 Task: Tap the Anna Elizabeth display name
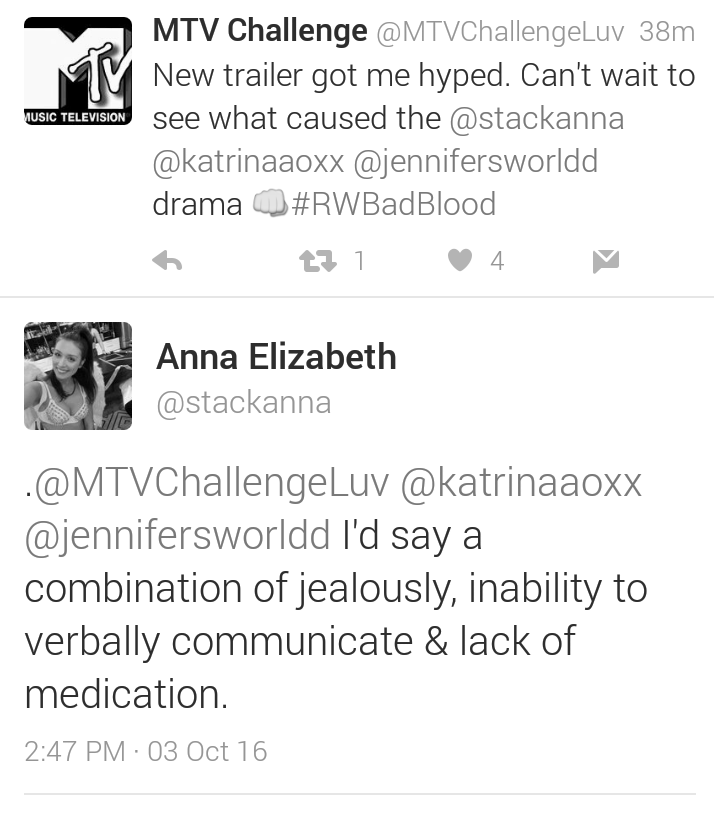[276, 357]
